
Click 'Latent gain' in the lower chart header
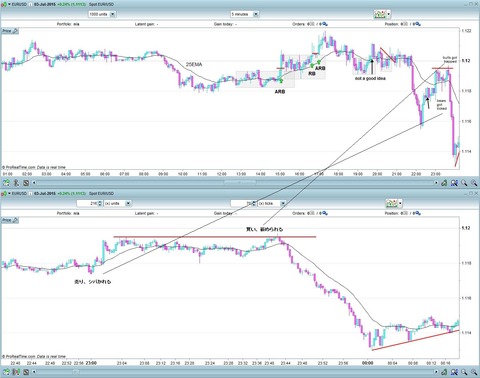(x=146, y=213)
